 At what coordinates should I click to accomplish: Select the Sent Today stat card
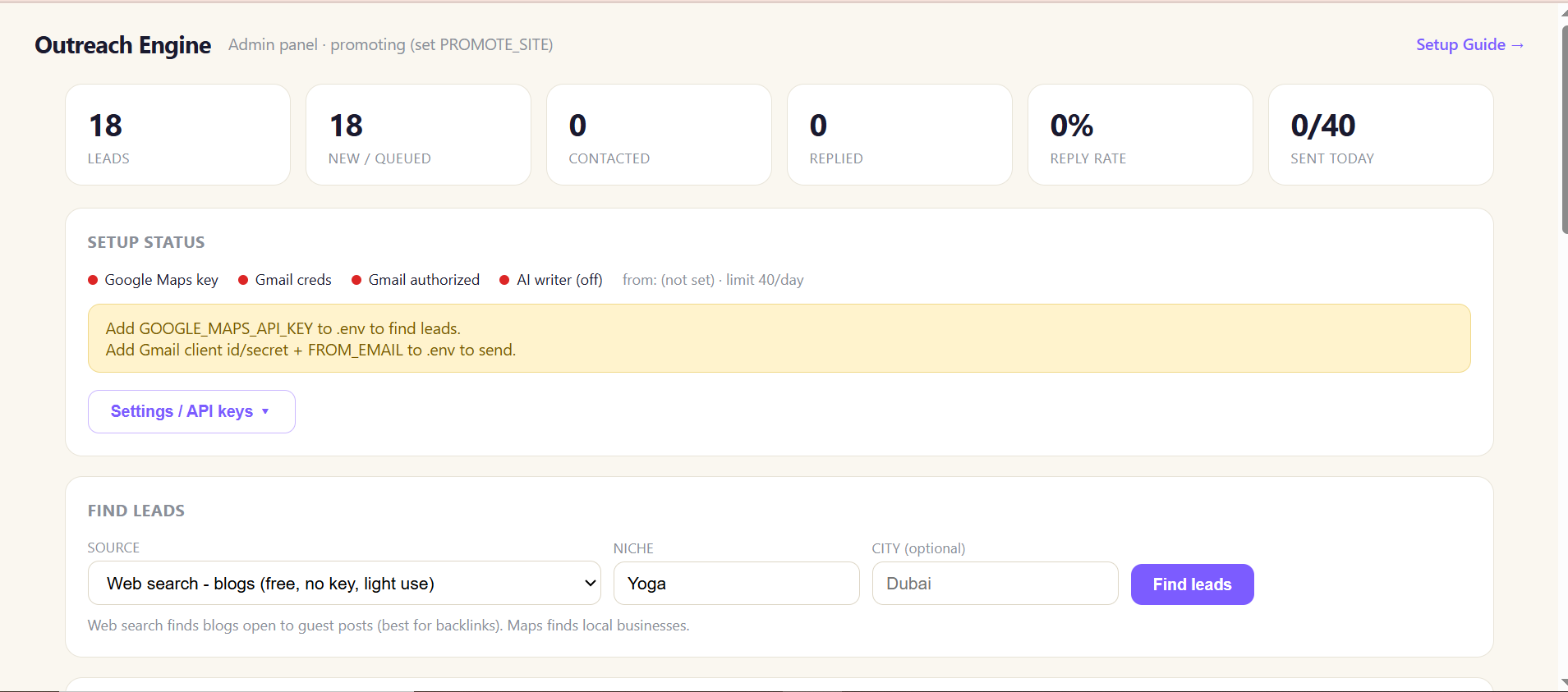click(1381, 135)
